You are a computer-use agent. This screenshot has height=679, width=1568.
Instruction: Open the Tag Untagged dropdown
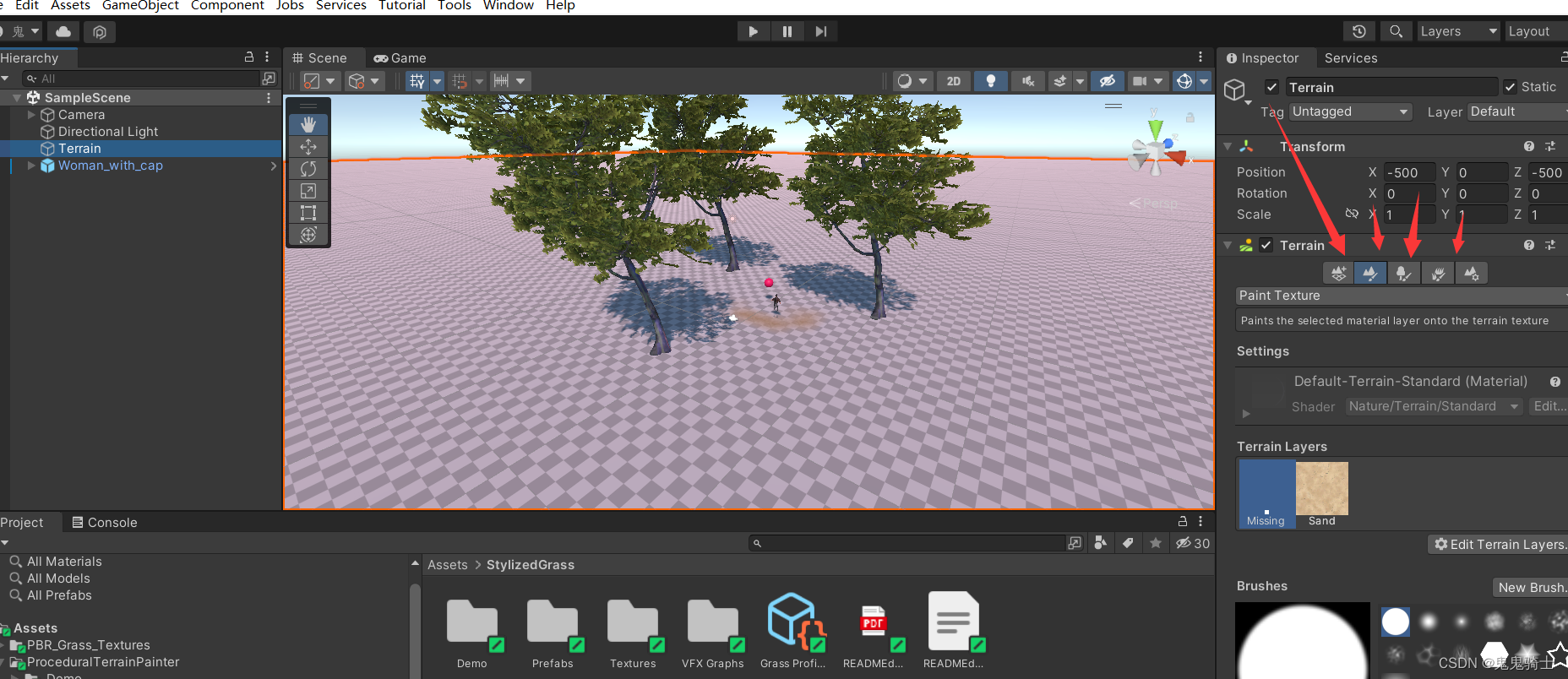1351,111
